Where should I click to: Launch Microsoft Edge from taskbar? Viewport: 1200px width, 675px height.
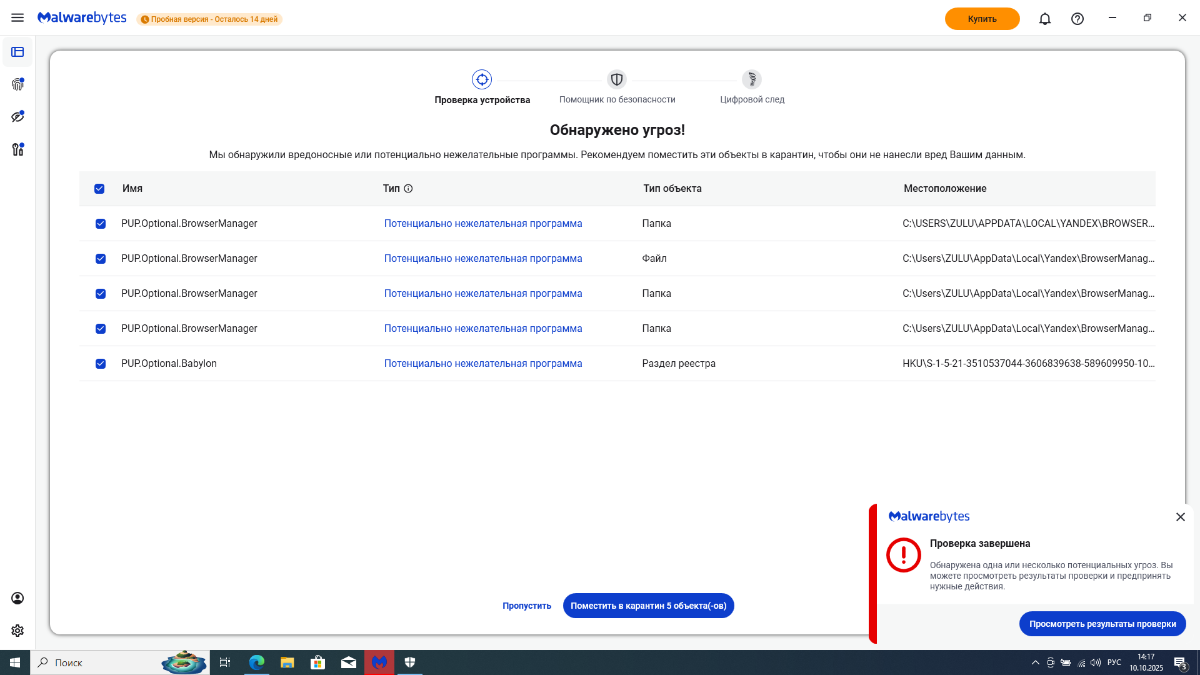pos(256,662)
